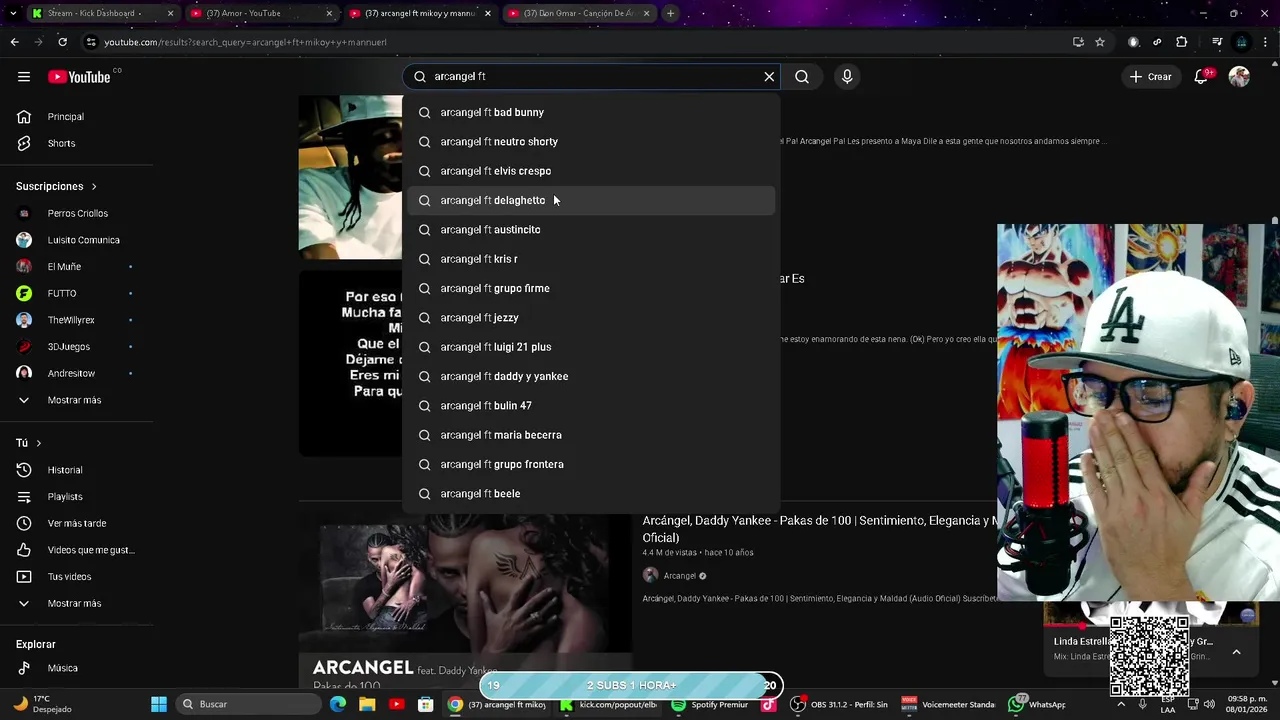Image resolution: width=1280 pixels, height=720 pixels.
Task: Expand the Linda Estrella miniplayer chevron
Action: point(1236,652)
